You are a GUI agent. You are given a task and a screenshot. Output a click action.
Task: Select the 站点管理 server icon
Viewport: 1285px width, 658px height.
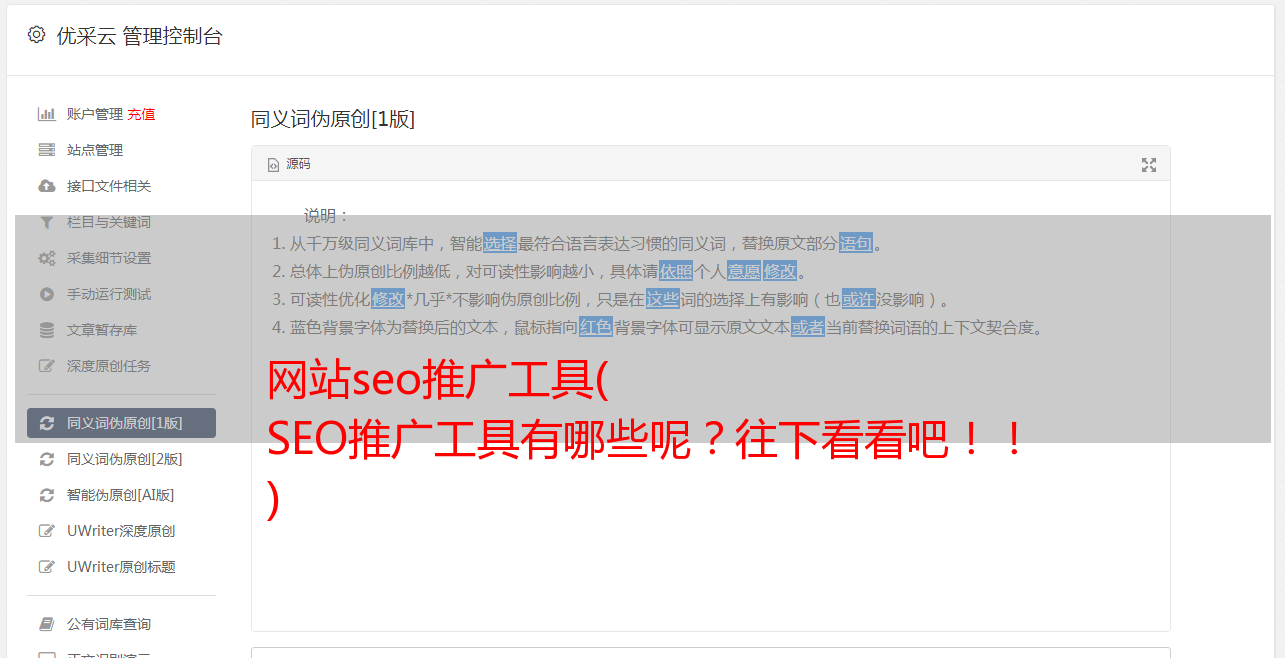click(x=46, y=150)
